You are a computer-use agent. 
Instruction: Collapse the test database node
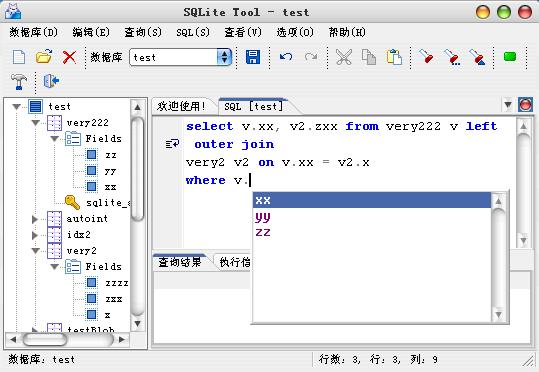[16, 107]
